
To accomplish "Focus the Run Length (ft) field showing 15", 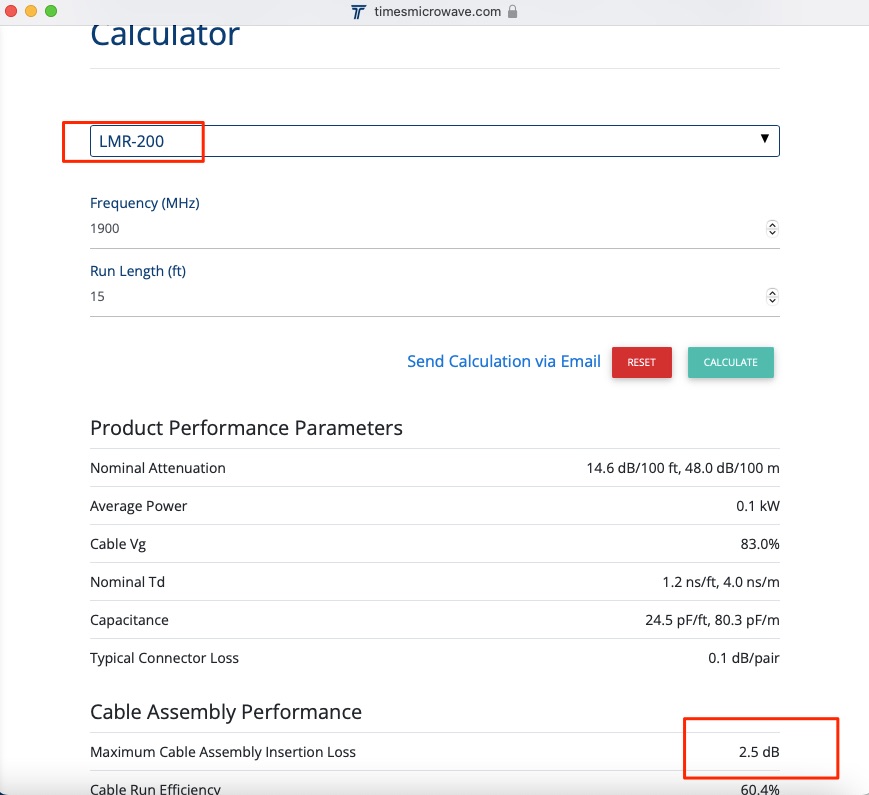I will coord(420,297).
